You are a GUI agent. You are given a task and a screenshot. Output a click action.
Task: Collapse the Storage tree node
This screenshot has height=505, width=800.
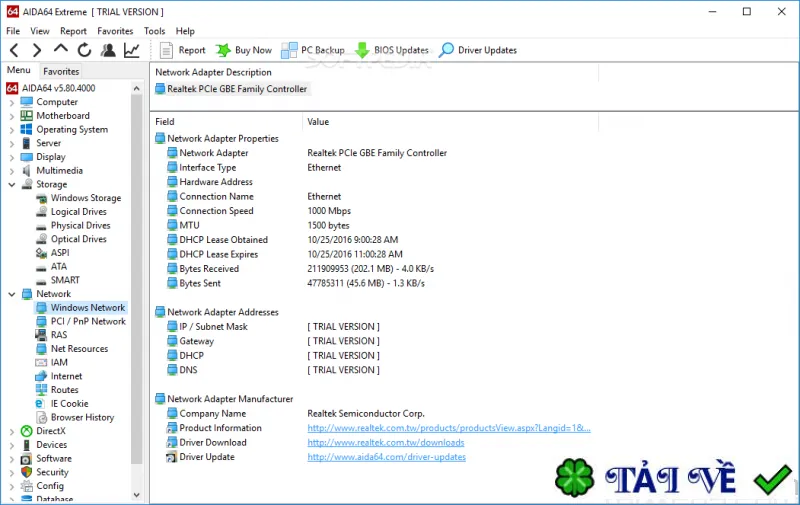click(12, 185)
